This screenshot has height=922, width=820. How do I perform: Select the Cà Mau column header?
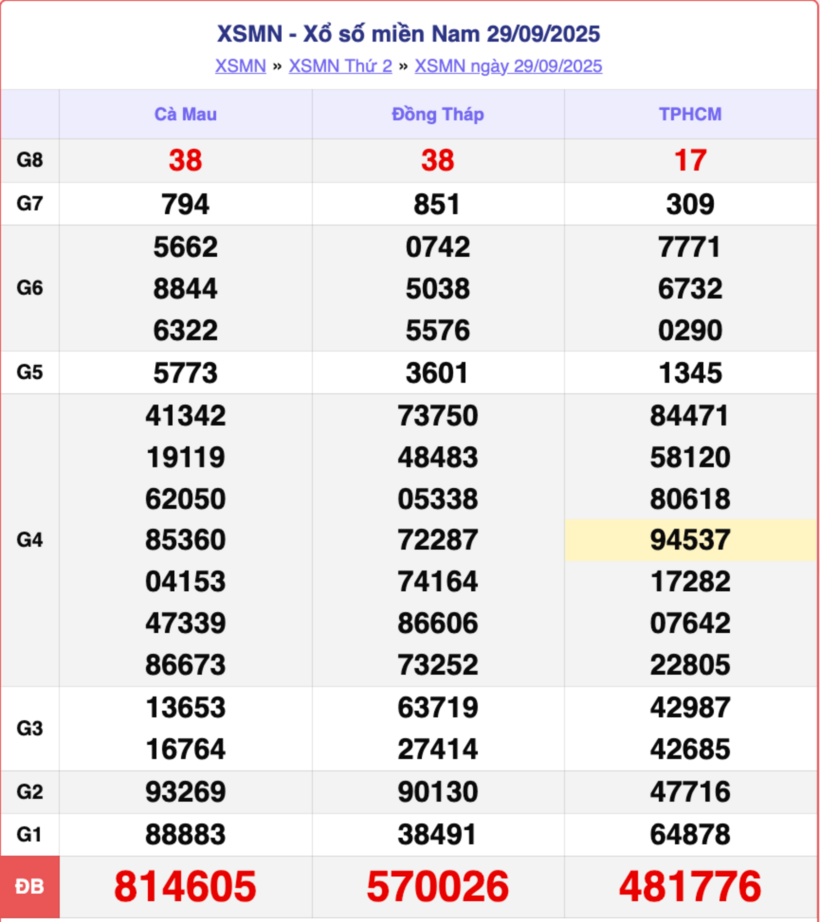pos(185,114)
